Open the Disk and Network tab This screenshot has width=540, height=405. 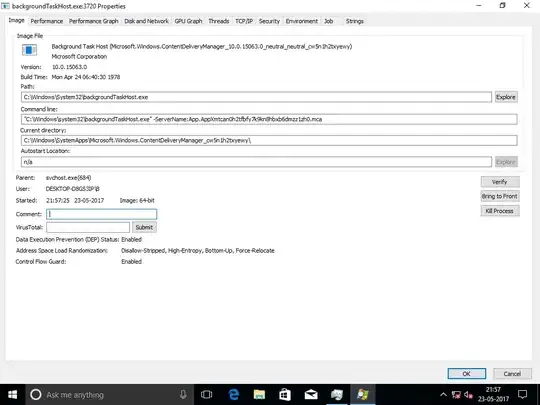tap(146, 21)
